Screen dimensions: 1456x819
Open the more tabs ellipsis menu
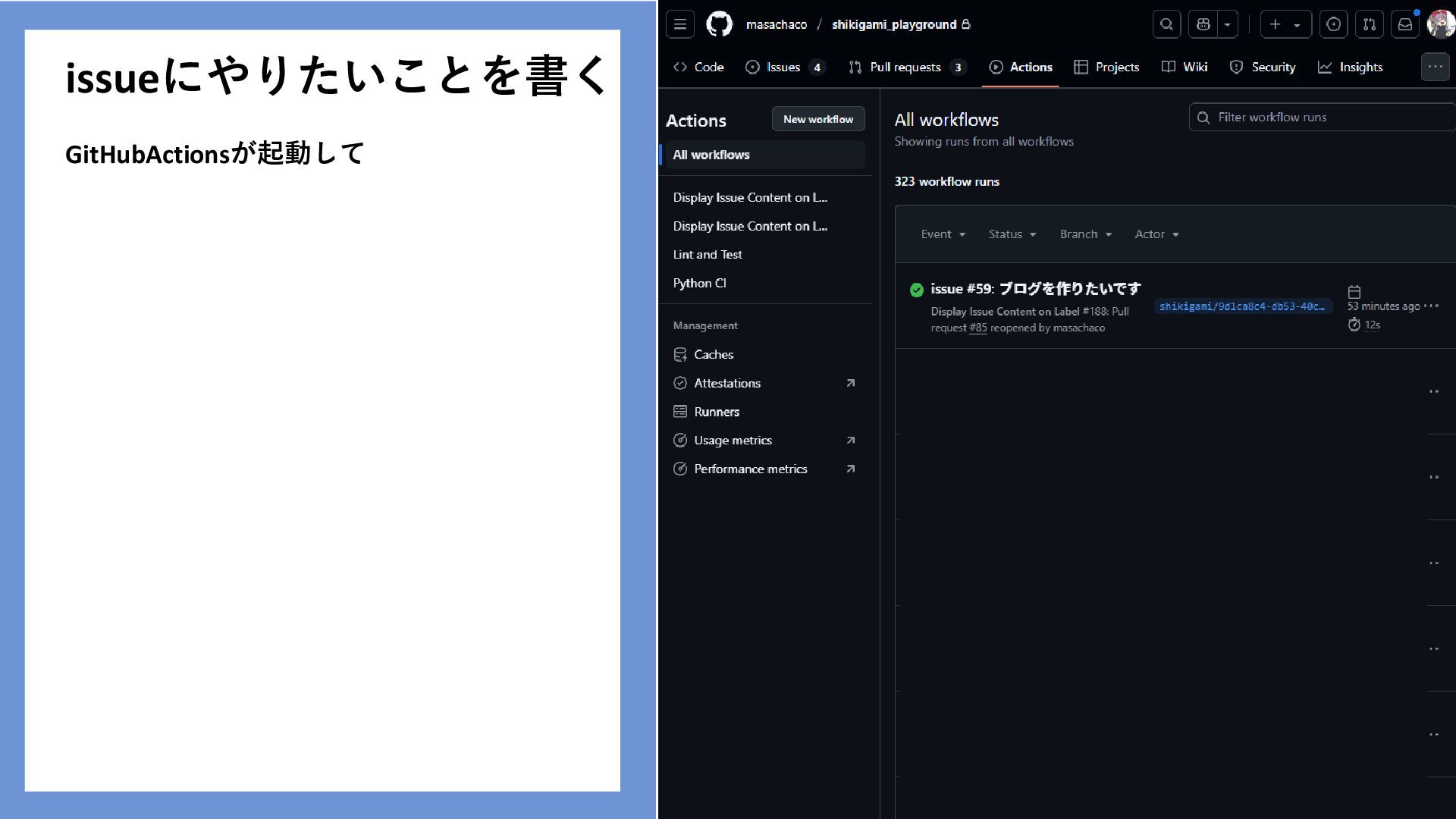point(1435,67)
